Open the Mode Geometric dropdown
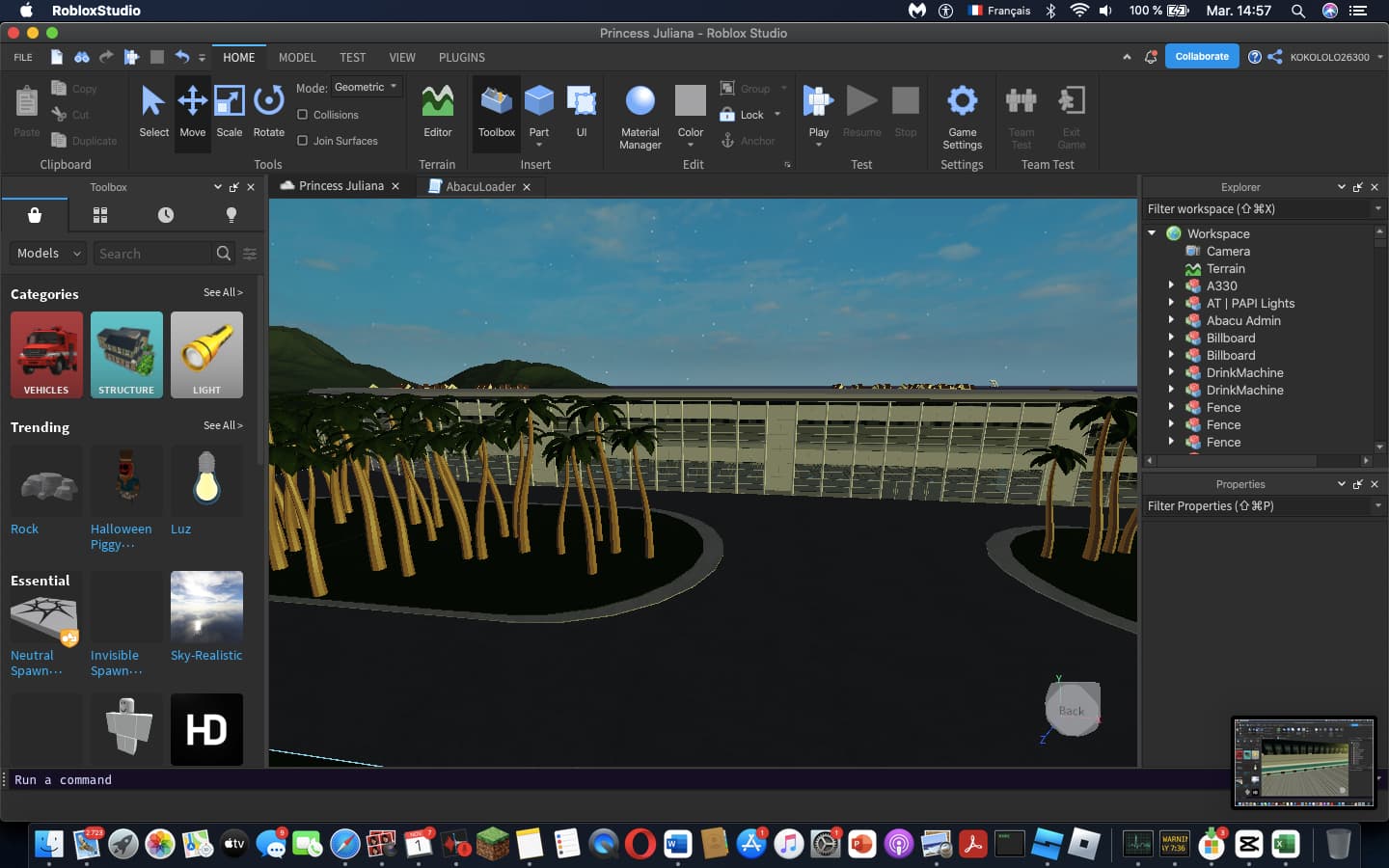The image size is (1389, 868). (367, 87)
